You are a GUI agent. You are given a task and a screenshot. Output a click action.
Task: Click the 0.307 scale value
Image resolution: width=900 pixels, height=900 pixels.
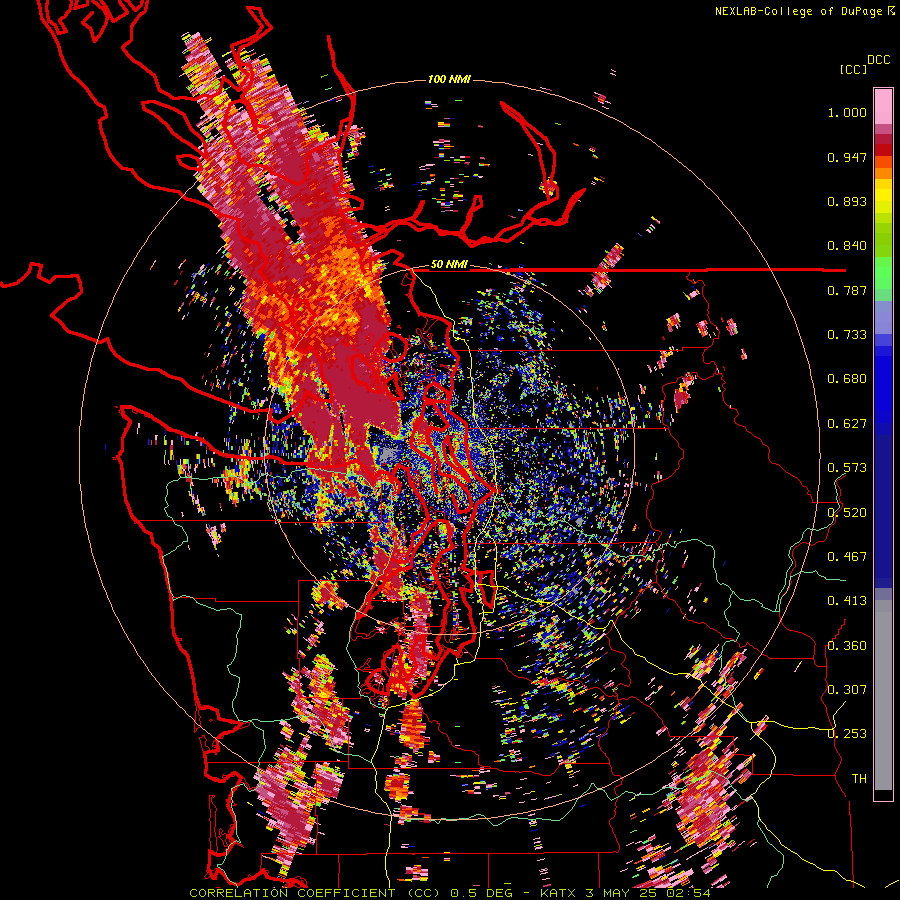(847, 690)
